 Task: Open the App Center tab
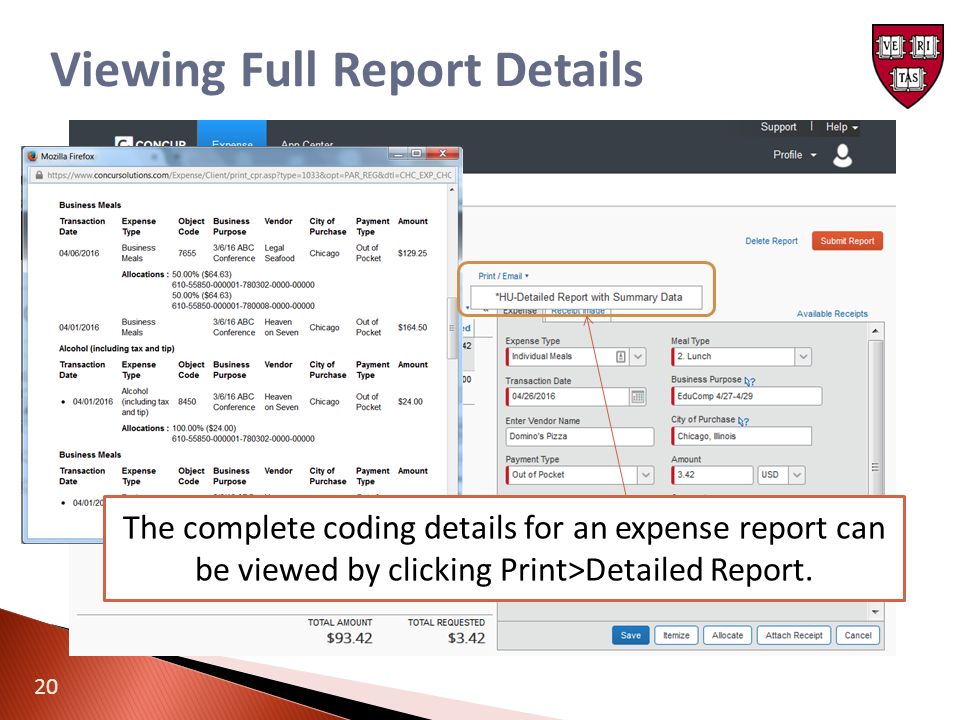click(307, 144)
